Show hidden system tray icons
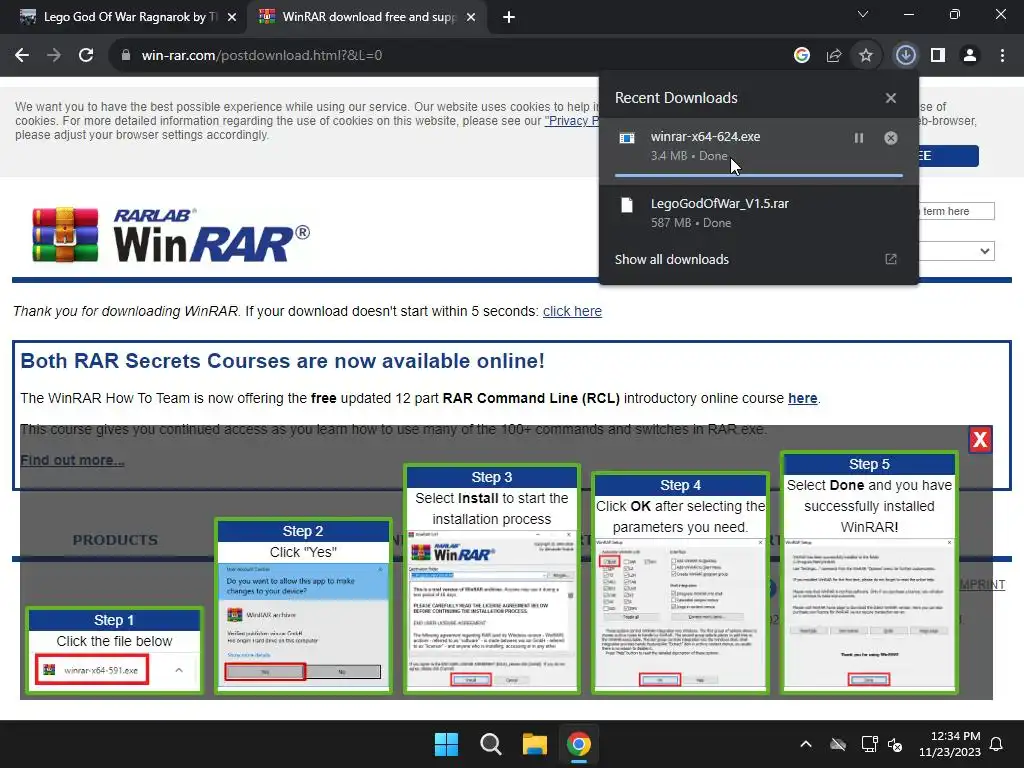Image resolution: width=1024 pixels, height=768 pixels. click(806, 744)
